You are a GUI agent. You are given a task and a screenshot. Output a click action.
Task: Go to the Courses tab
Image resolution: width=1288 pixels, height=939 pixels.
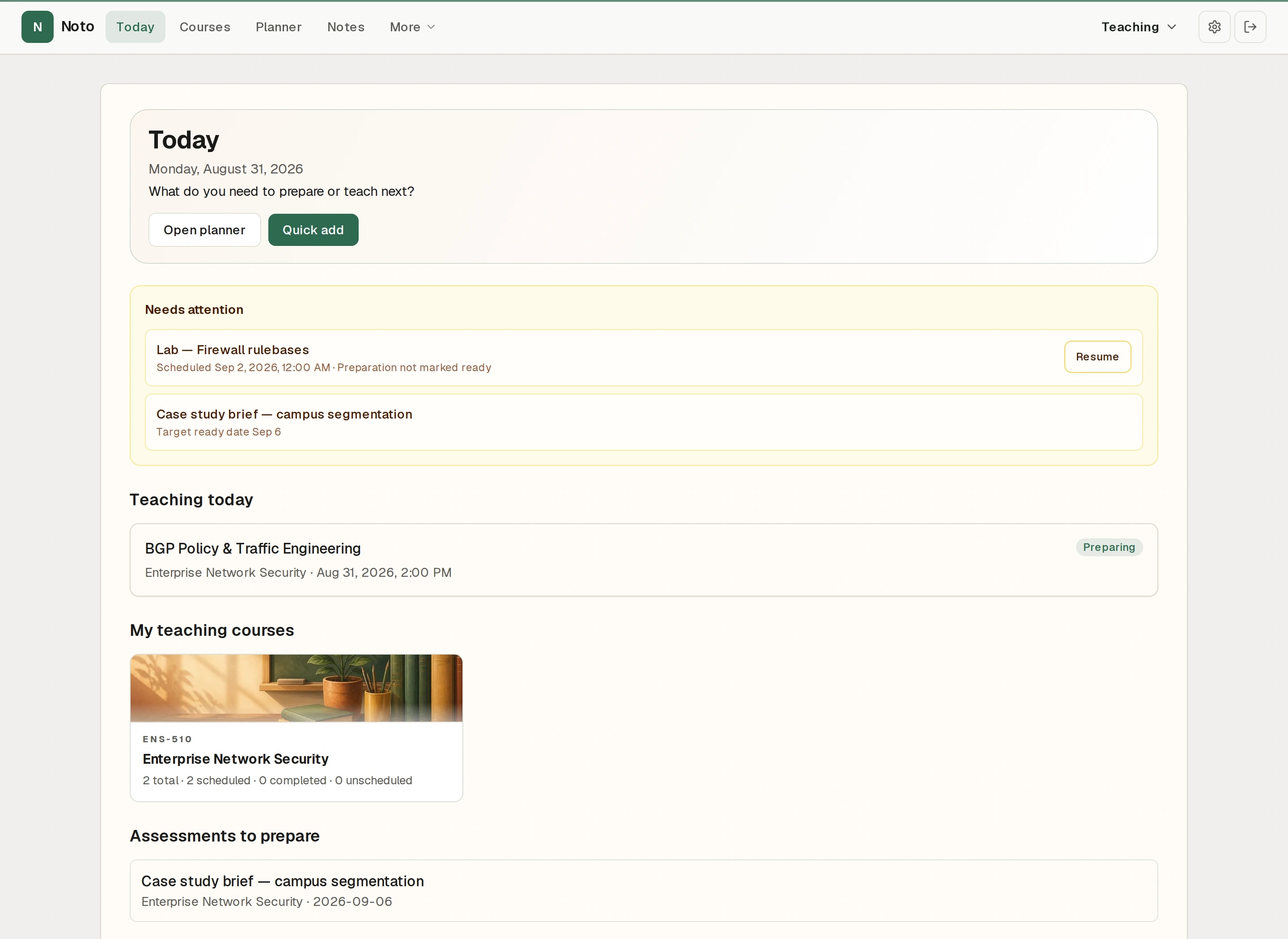tap(205, 27)
